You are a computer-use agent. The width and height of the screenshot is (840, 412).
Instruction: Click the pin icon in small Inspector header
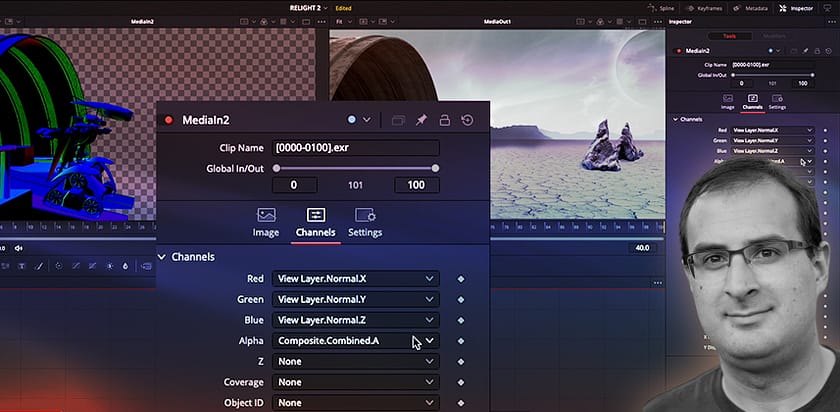[x=805, y=51]
